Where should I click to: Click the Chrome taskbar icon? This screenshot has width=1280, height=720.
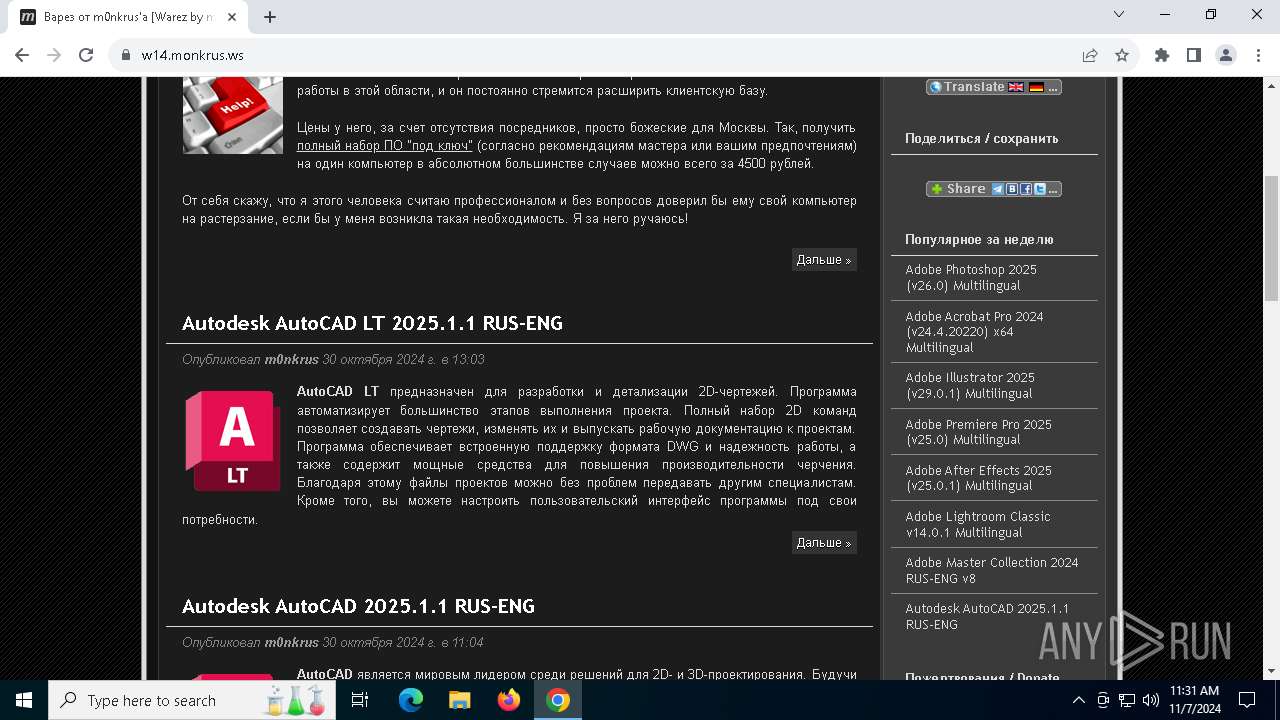coord(558,700)
